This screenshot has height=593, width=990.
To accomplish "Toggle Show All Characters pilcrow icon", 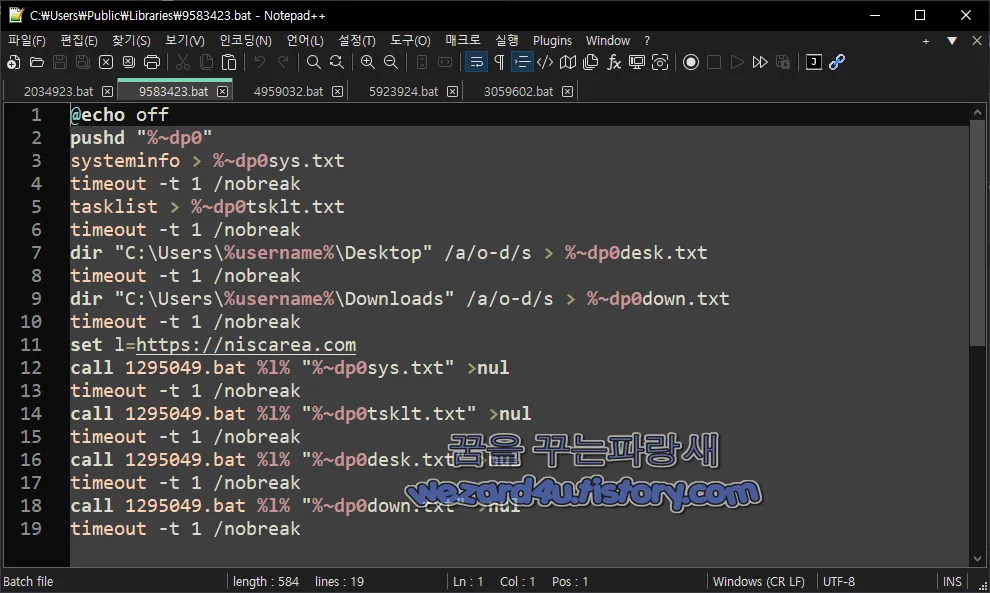I will point(499,62).
